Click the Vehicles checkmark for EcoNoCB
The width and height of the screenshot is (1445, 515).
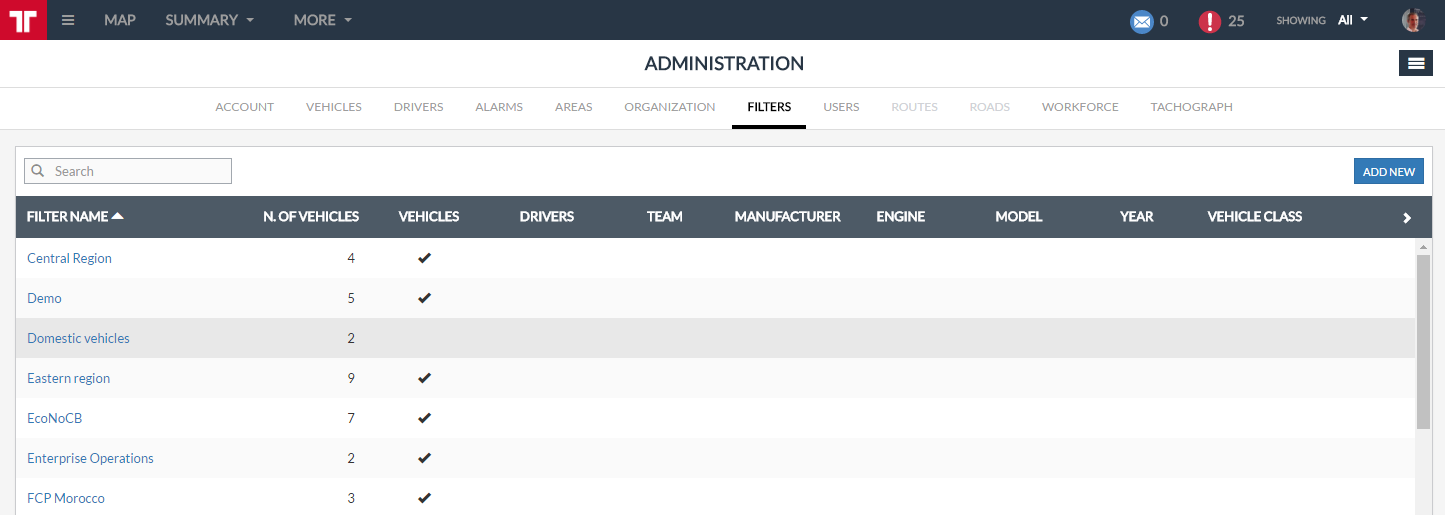click(424, 418)
